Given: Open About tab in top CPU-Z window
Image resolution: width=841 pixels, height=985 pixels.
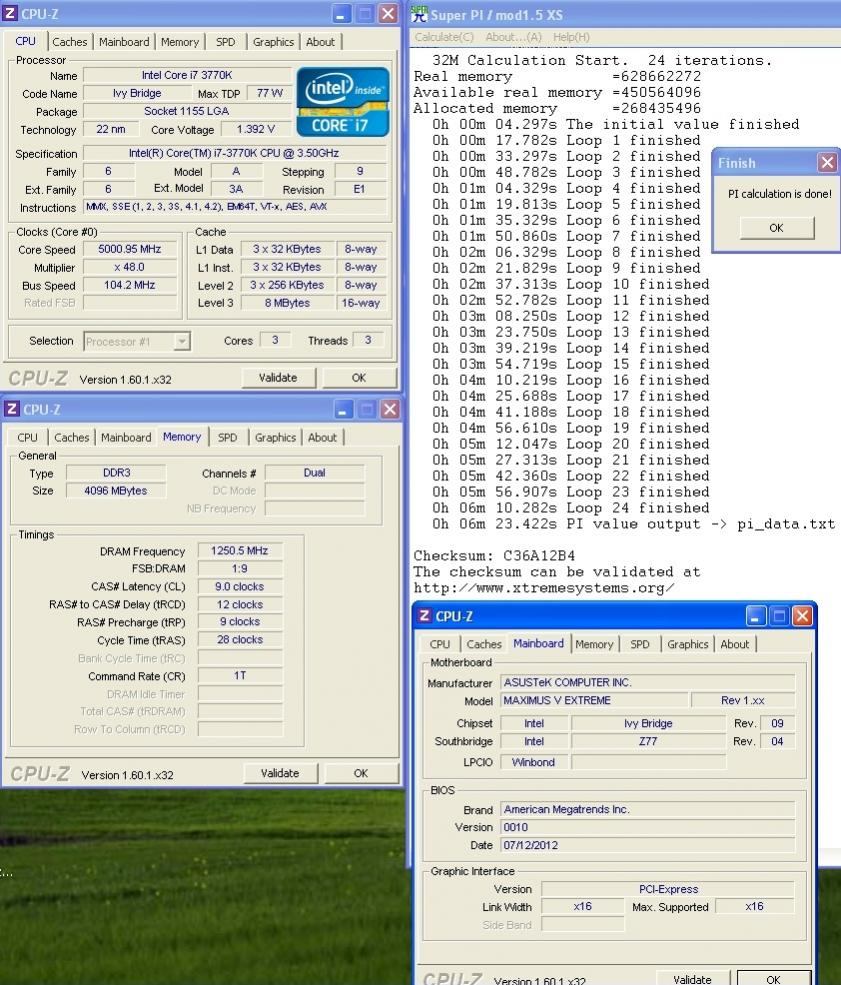Looking at the screenshot, I should pyautogui.click(x=320, y=42).
